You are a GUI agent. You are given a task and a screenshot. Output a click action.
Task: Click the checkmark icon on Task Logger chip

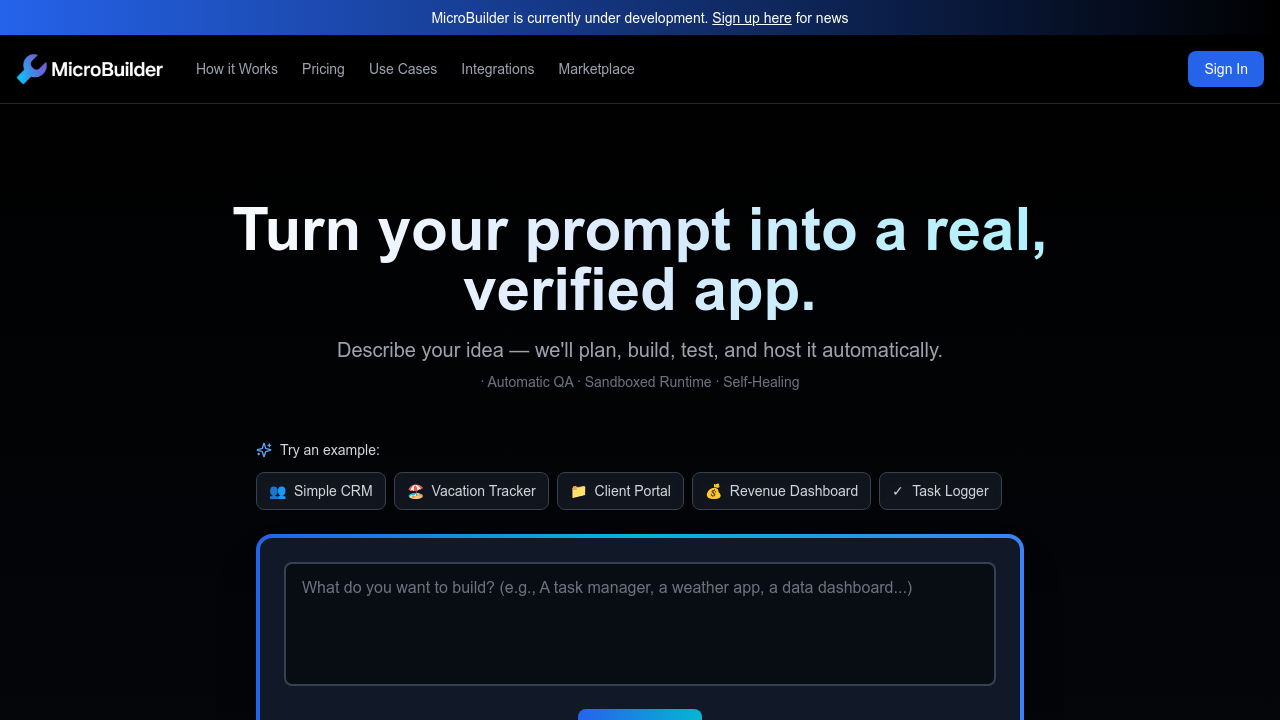[x=896, y=491]
